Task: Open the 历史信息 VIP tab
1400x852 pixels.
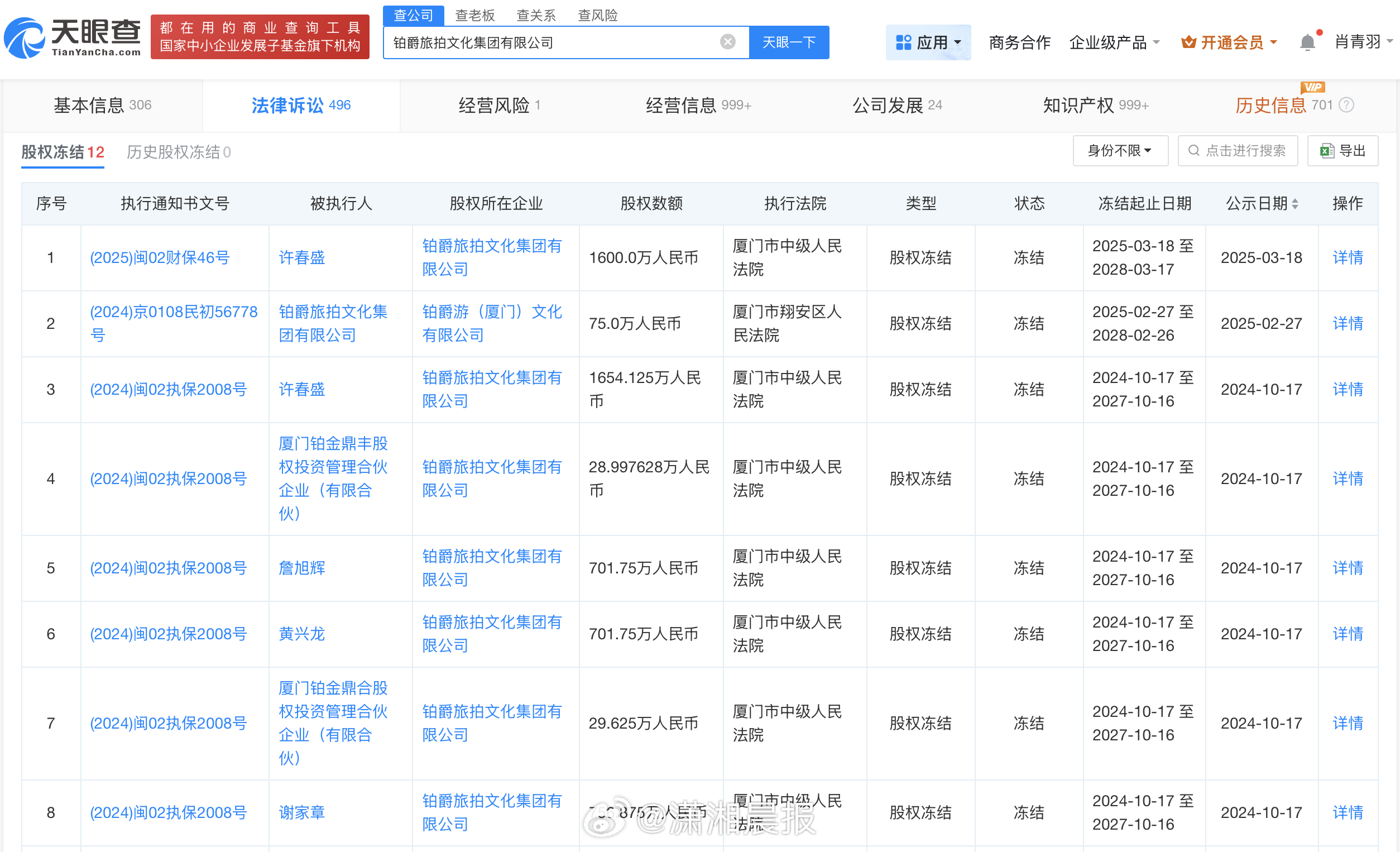Action: (x=1283, y=105)
